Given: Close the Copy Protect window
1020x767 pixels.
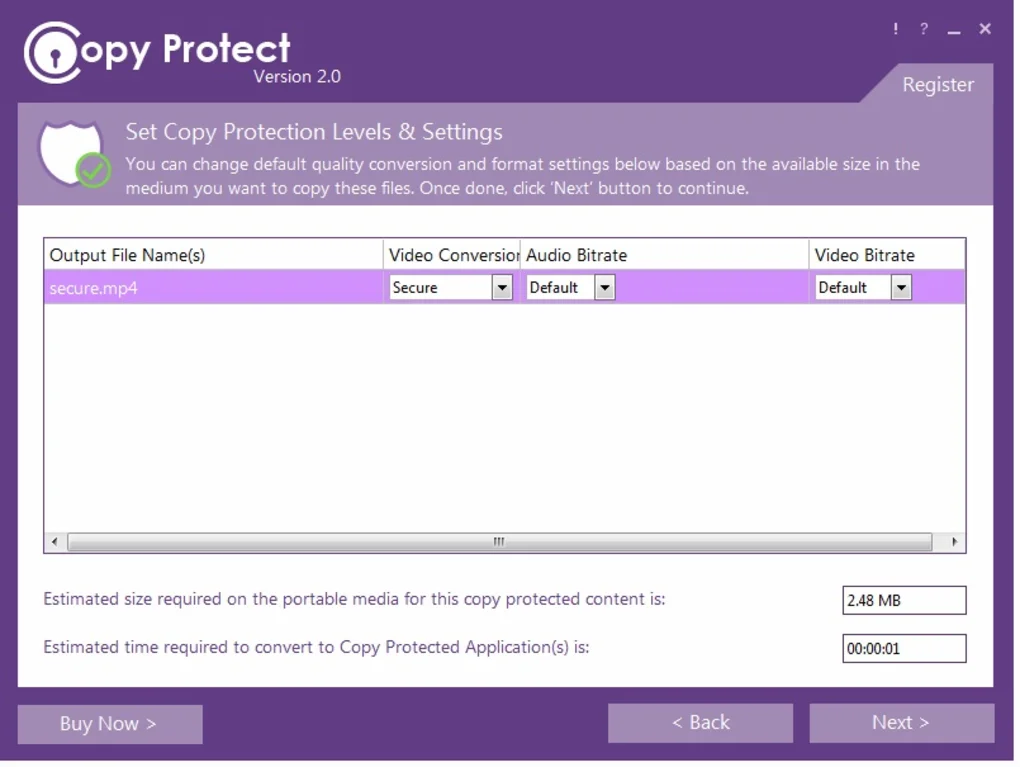Looking at the screenshot, I should (985, 29).
